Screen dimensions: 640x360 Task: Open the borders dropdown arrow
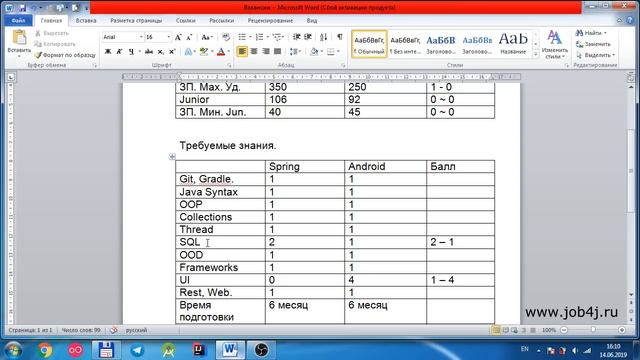pos(338,51)
